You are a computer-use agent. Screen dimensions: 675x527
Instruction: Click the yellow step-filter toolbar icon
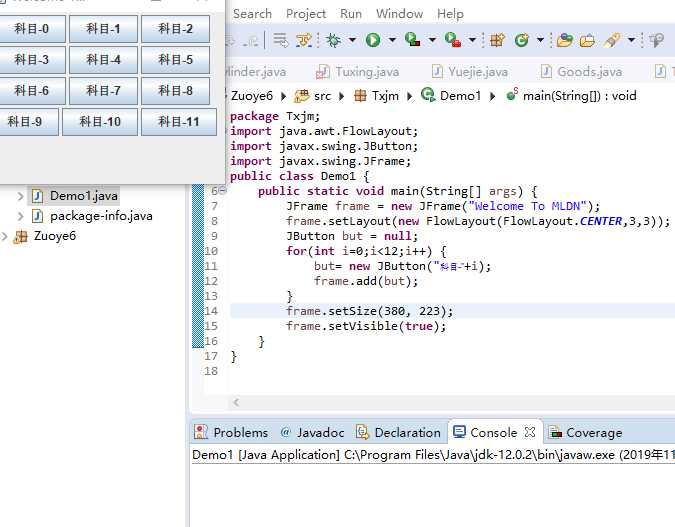click(x=304, y=40)
